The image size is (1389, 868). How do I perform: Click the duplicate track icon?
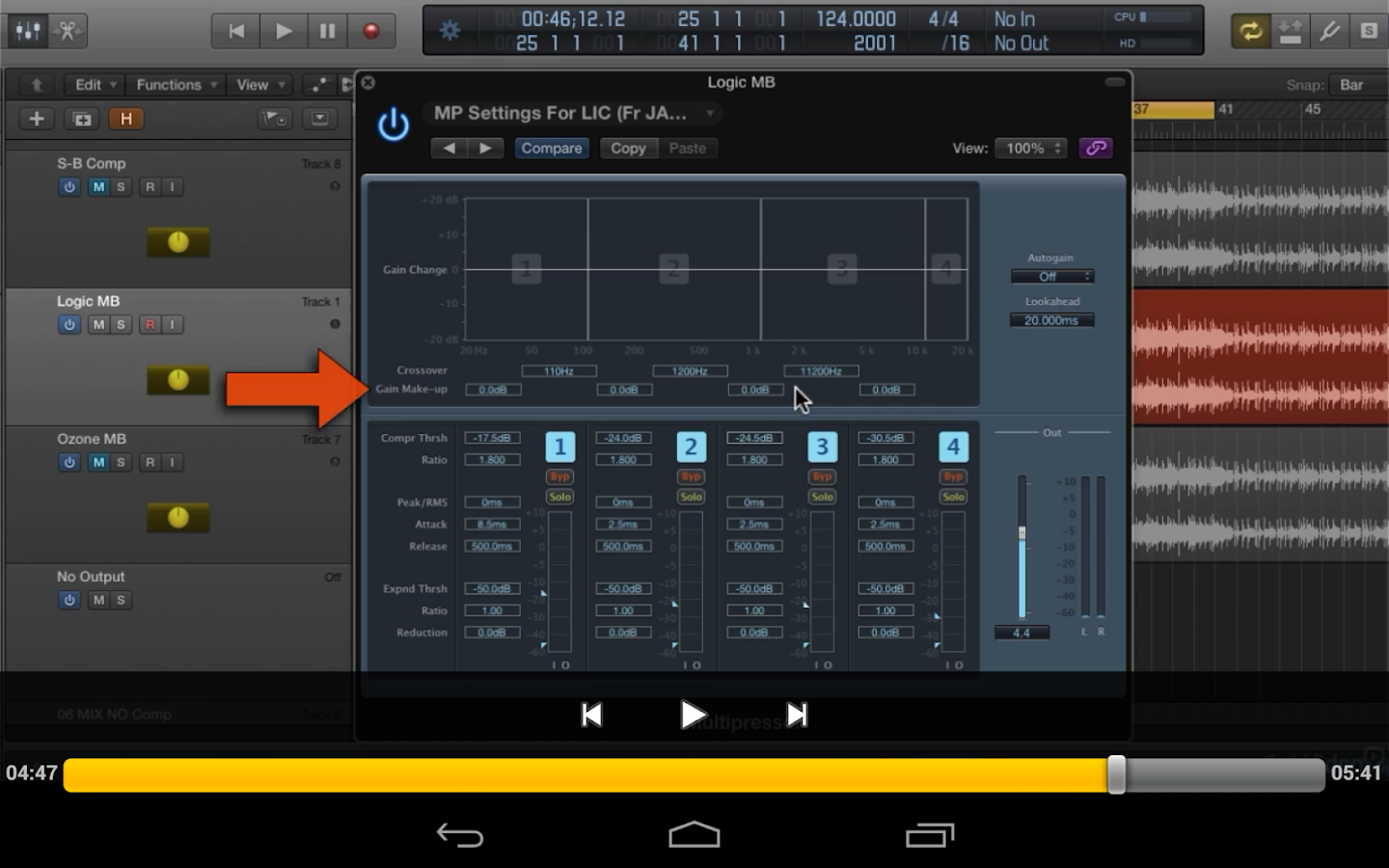[82, 119]
